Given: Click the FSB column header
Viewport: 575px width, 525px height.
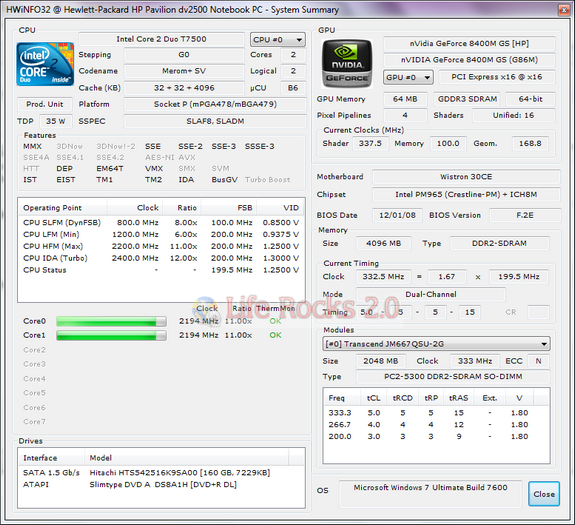Looking at the screenshot, I should pos(228,208).
